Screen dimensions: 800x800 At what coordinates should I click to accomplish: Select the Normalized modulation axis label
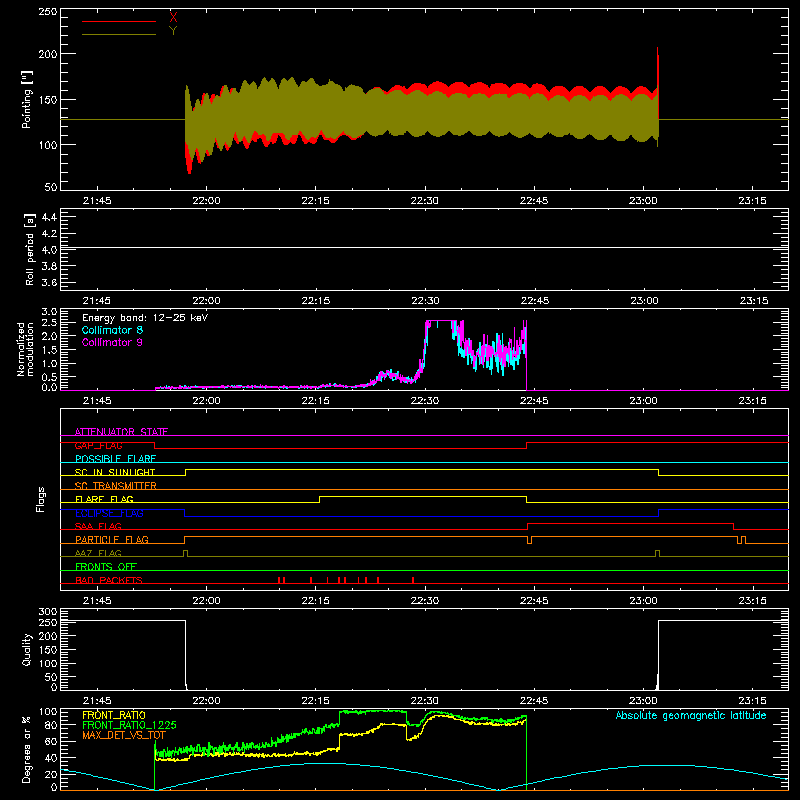(25, 349)
